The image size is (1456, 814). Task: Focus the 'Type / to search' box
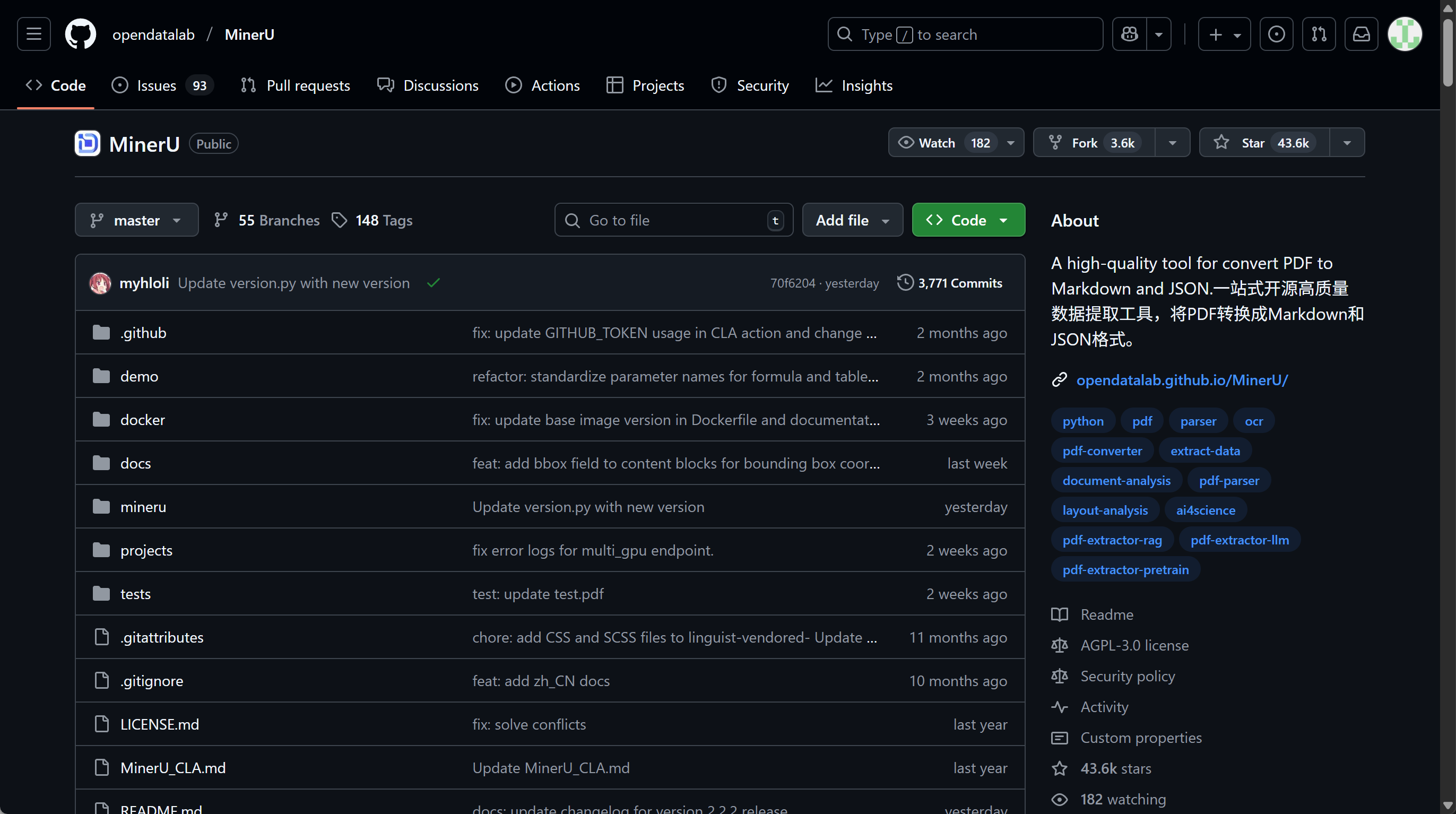pos(965,34)
